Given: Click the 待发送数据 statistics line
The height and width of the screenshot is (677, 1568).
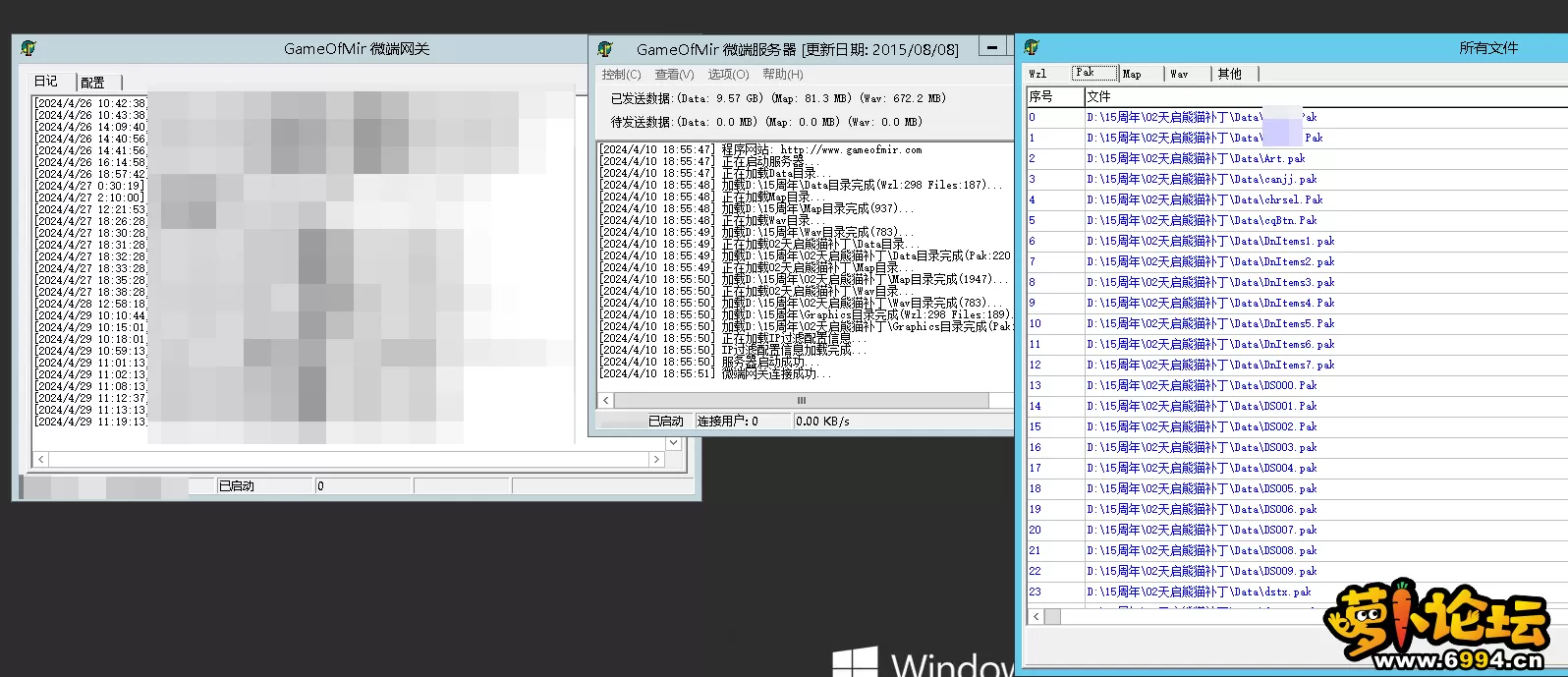Looking at the screenshot, I should point(766,122).
